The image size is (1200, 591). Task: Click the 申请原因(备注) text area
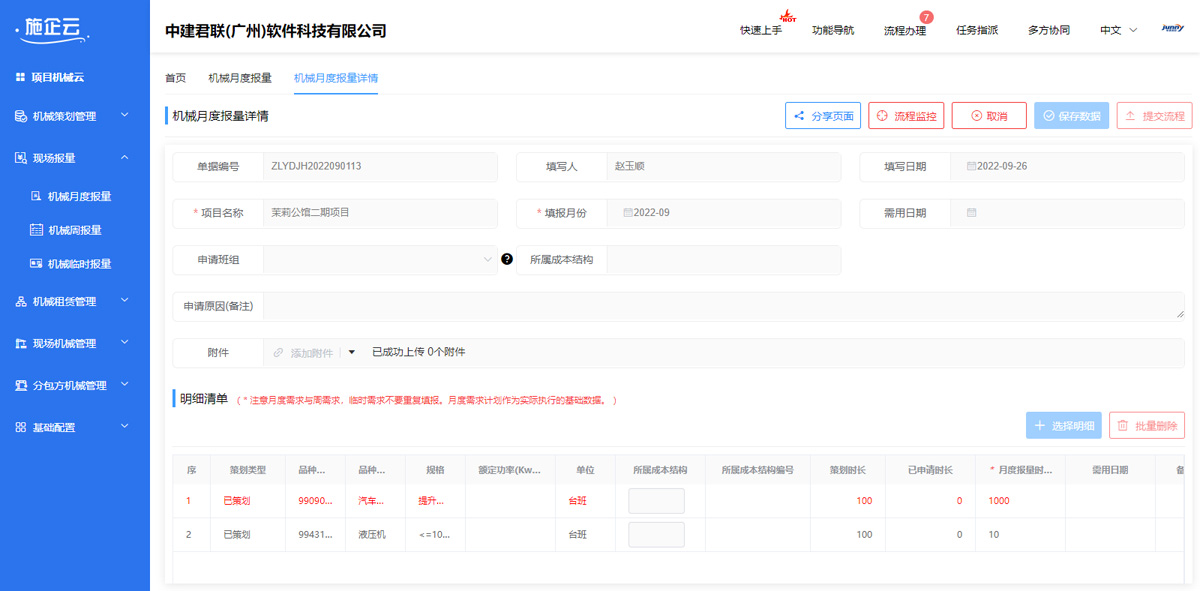[x=724, y=306]
